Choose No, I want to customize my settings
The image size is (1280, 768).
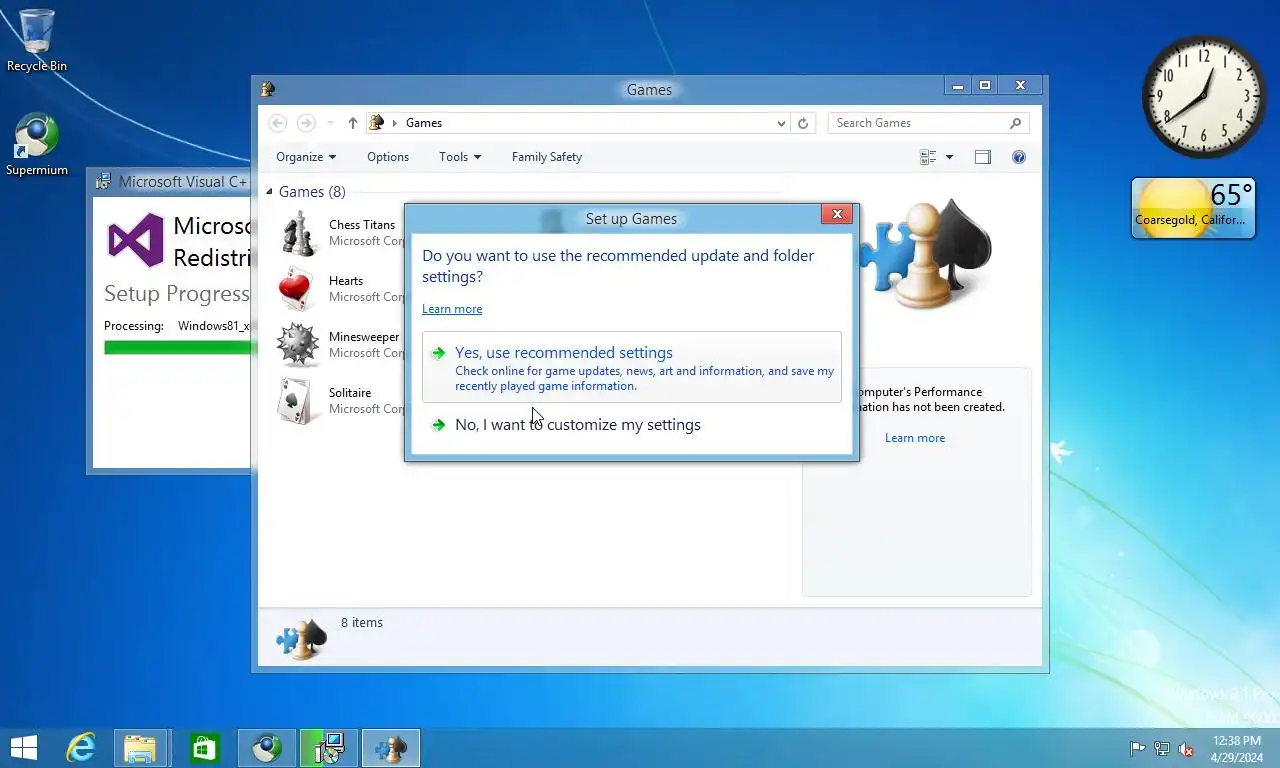[x=578, y=425]
